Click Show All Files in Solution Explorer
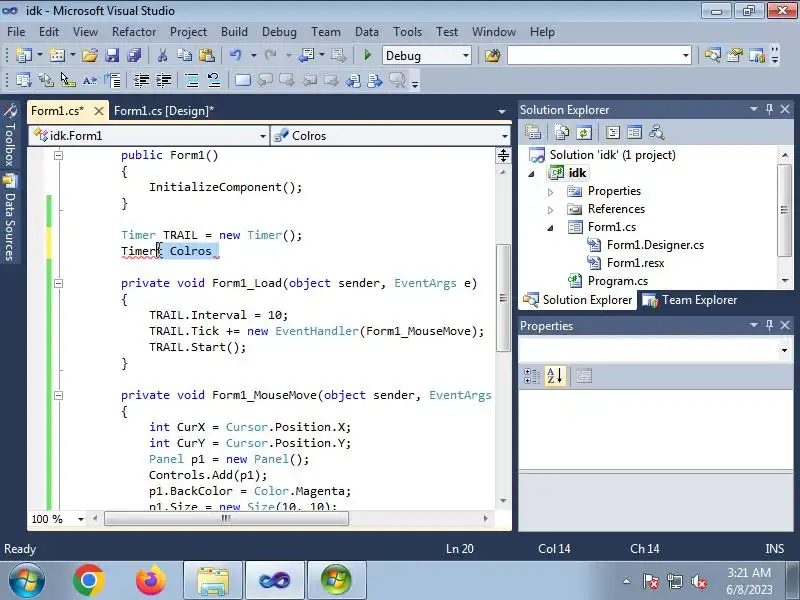 click(x=562, y=133)
